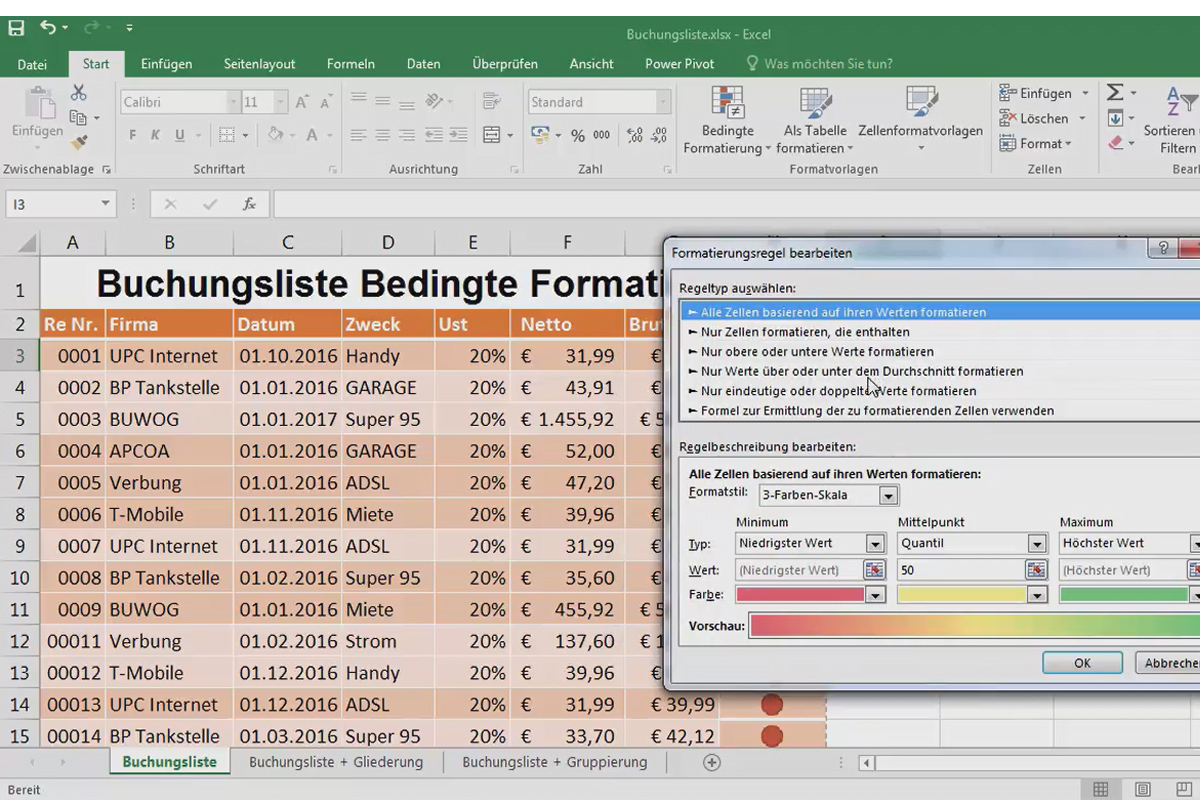Switch to normal view in status bar
The image size is (1200, 800).
point(1100,789)
